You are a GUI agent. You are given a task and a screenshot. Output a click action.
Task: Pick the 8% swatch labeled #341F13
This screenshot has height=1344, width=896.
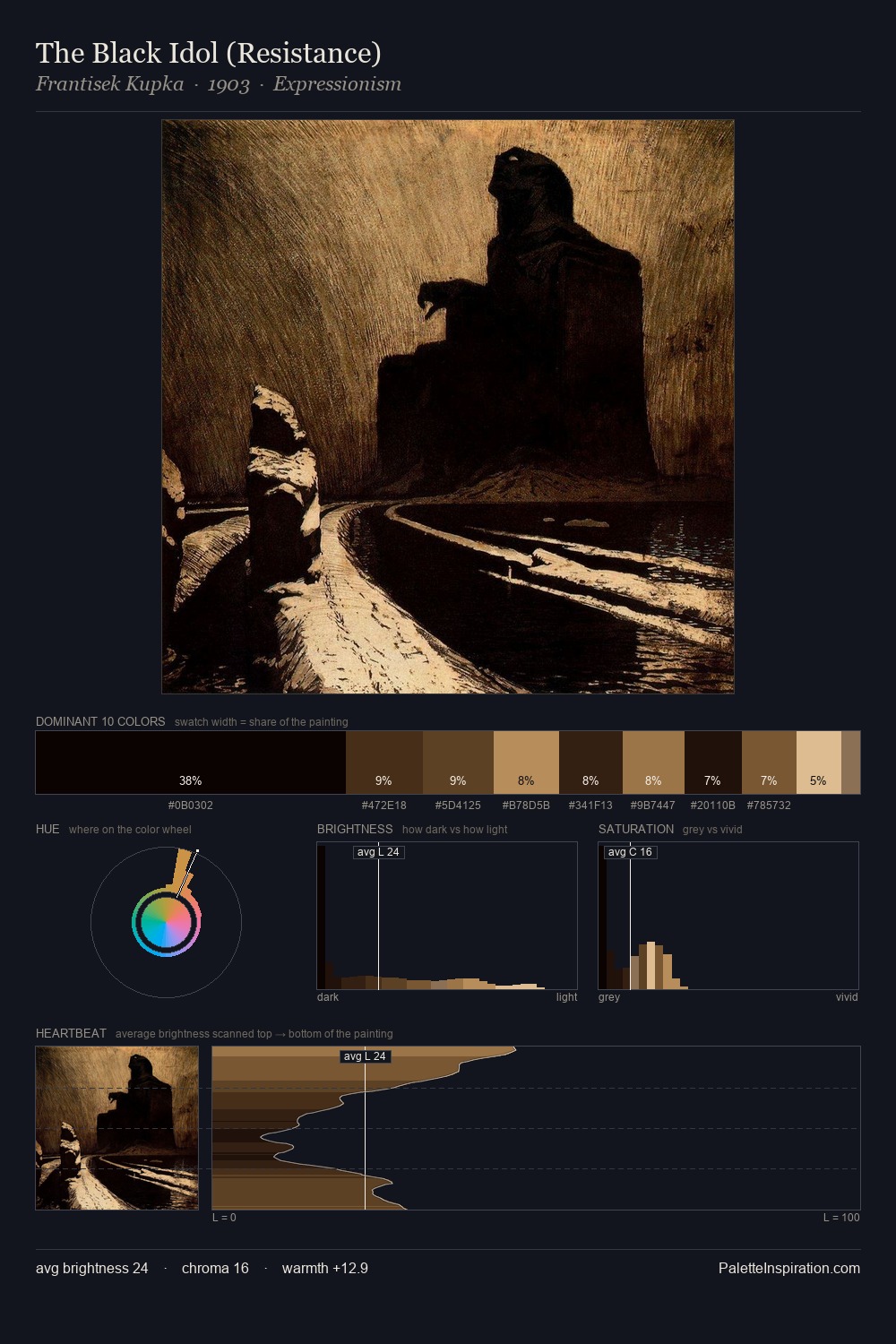click(590, 762)
